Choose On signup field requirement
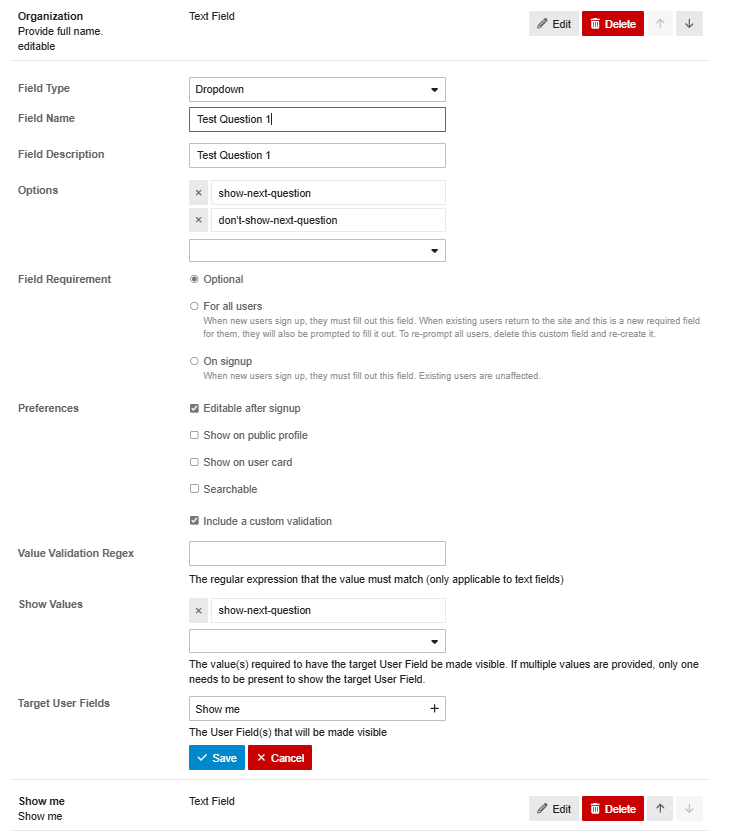755x832 pixels. coord(194,361)
